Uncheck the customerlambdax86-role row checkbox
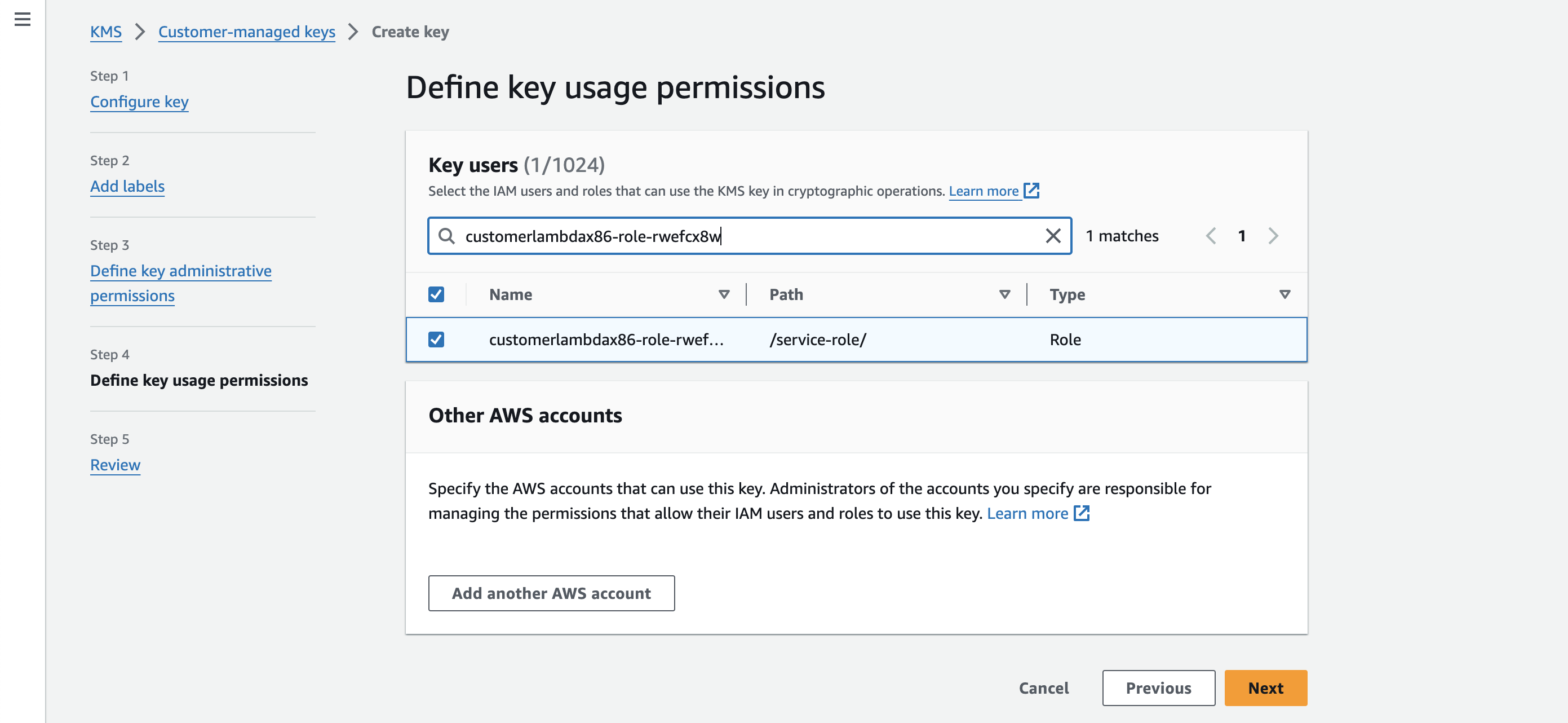Screen dimensions: 1568x723 tap(436, 340)
